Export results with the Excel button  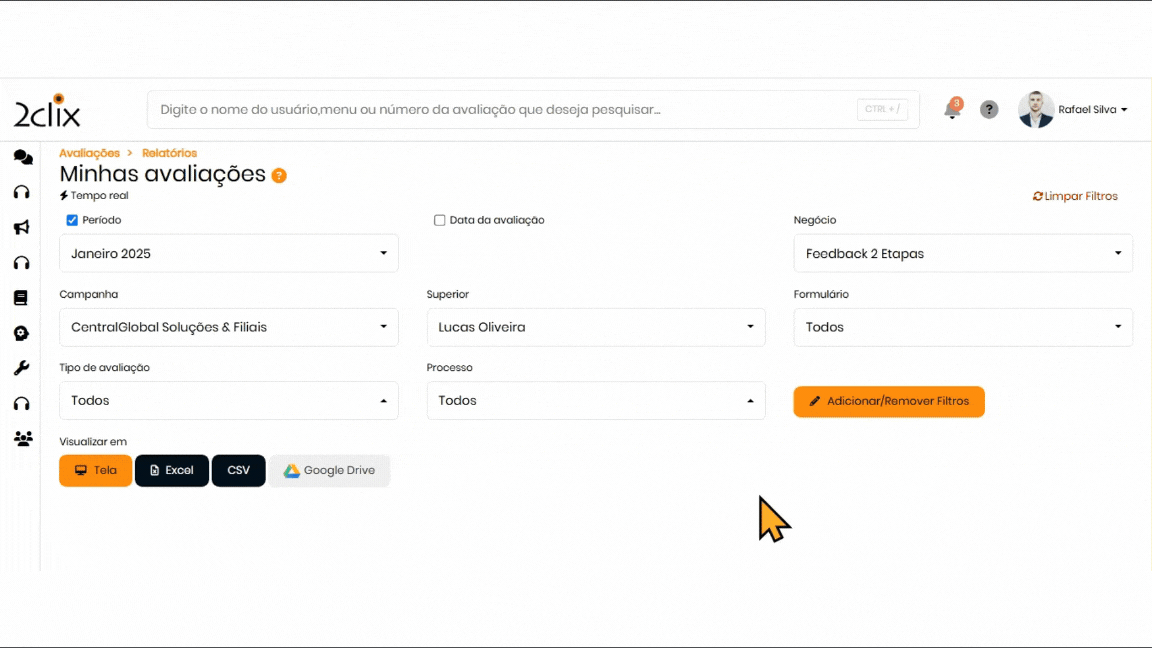tap(172, 470)
